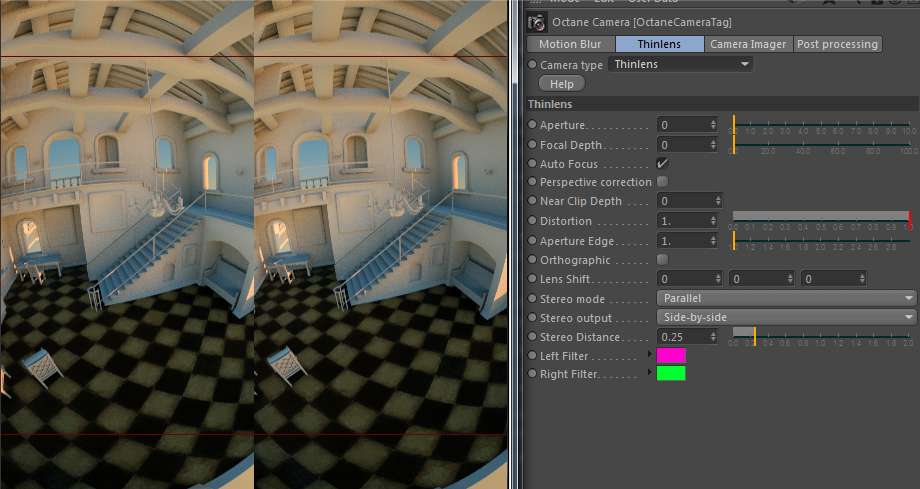Image resolution: width=920 pixels, height=489 pixels.
Task: Enable the Orthographic checkbox
Action: point(662,259)
